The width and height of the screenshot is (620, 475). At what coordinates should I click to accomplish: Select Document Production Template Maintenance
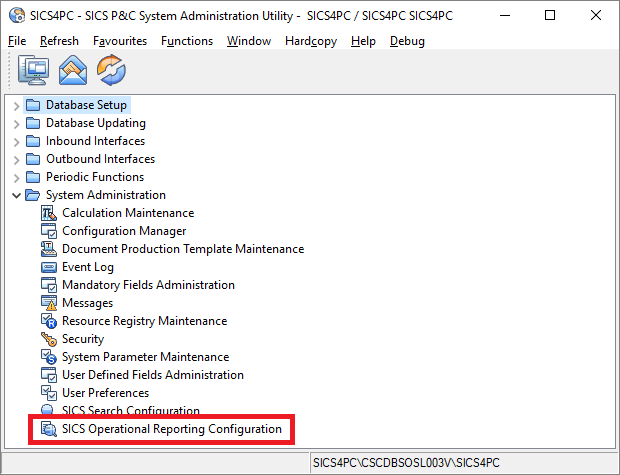tap(183, 249)
